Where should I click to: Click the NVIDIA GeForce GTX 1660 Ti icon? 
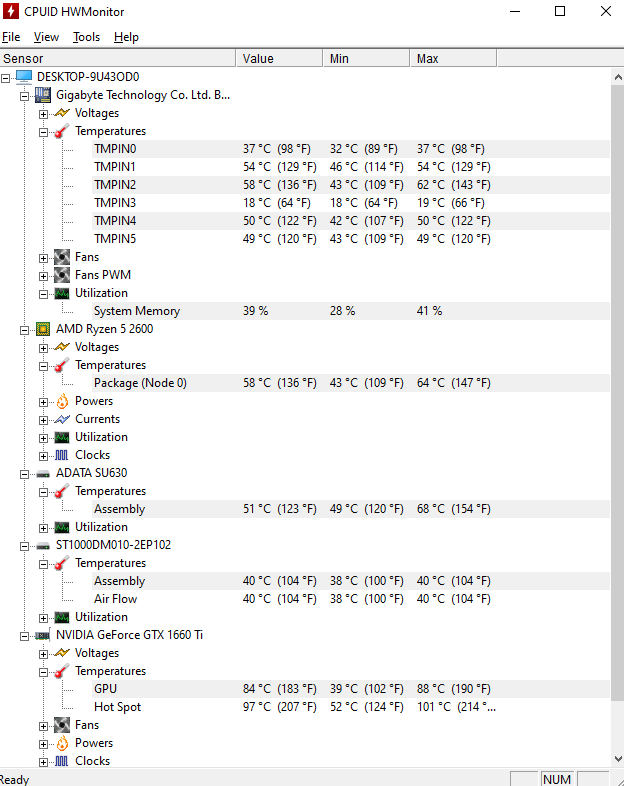coord(43,635)
